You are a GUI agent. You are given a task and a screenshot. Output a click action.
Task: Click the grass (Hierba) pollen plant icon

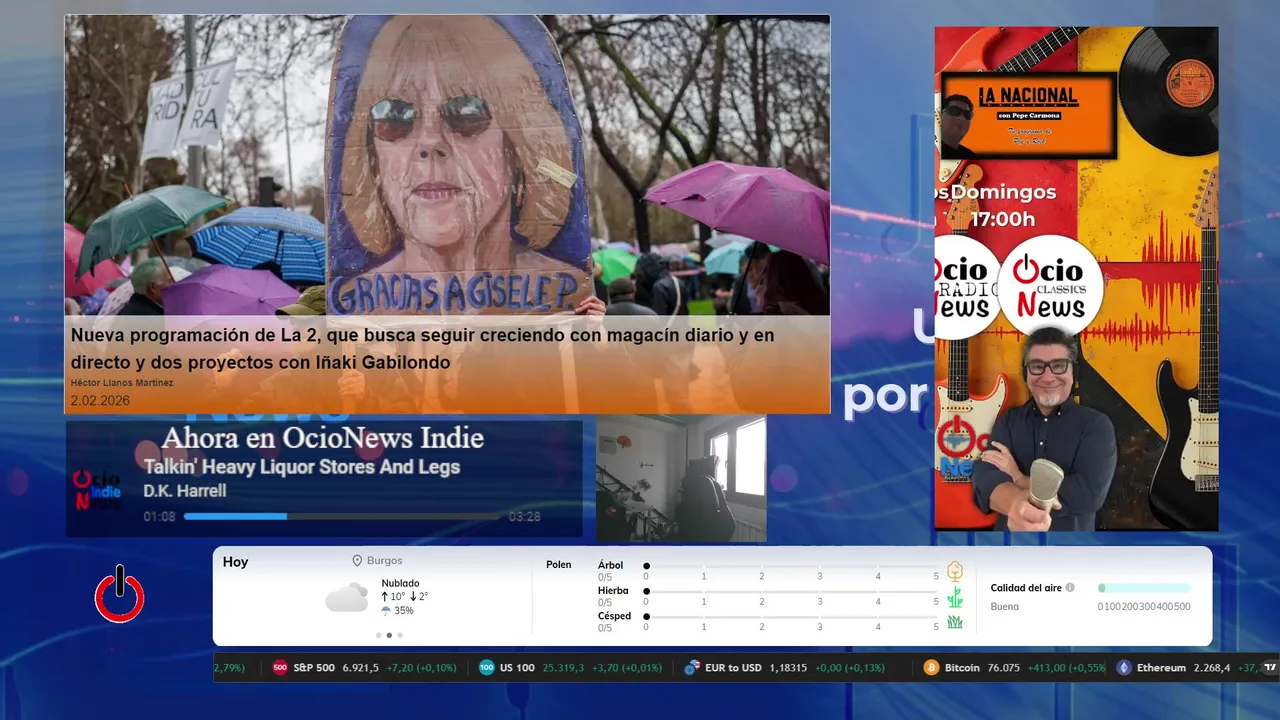pos(955,597)
